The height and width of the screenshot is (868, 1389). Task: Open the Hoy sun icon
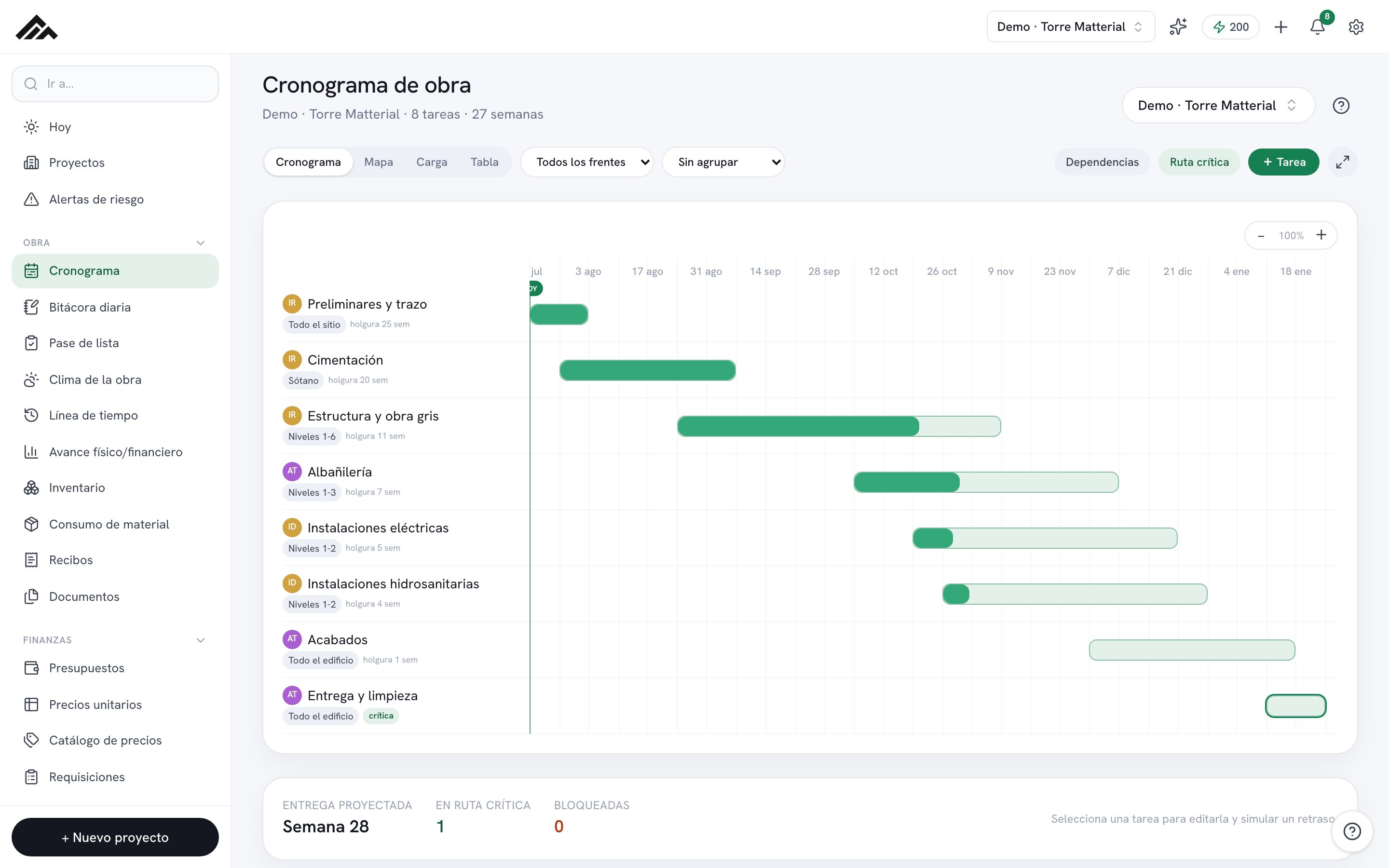click(31, 127)
